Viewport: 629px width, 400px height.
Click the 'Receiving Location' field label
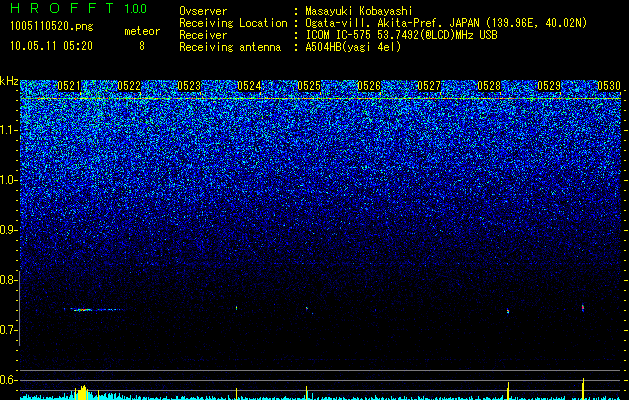click(x=233, y=23)
